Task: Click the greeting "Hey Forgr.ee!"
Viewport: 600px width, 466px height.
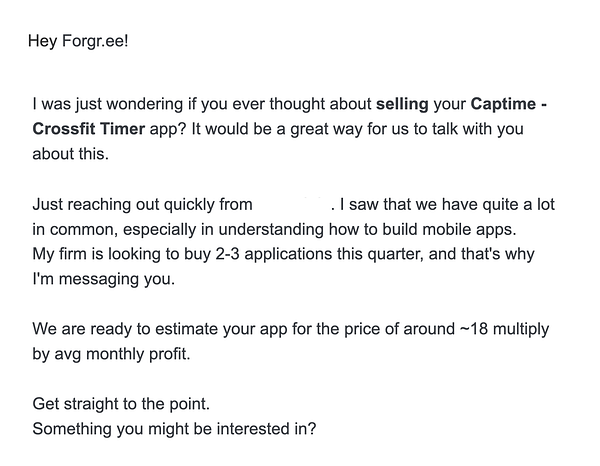Action: click(x=79, y=44)
